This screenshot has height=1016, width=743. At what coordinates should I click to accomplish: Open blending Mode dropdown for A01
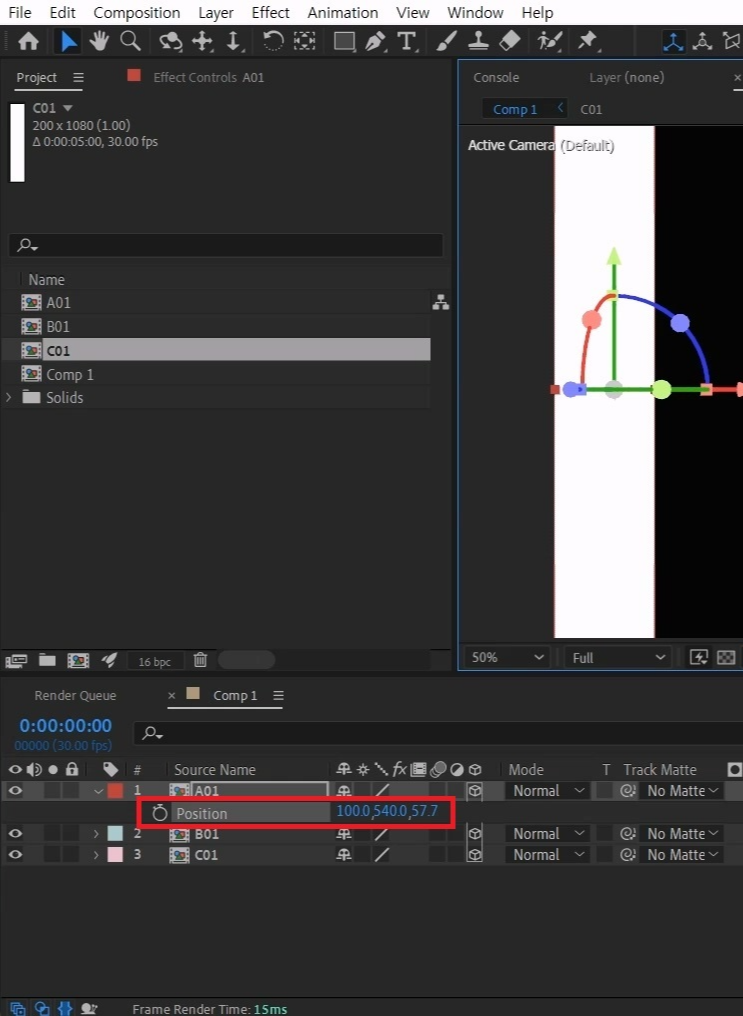[548, 791]
